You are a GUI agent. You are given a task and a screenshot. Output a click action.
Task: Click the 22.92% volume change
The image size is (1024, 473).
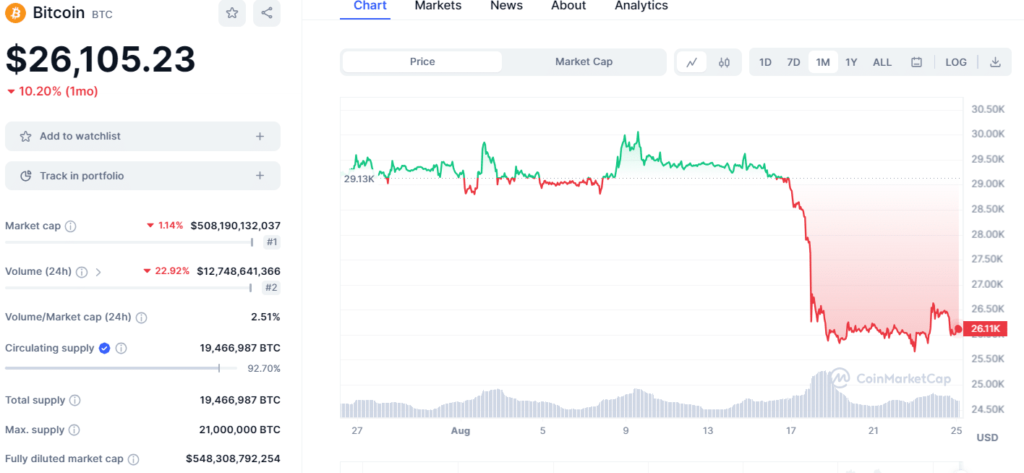[172, 271]
